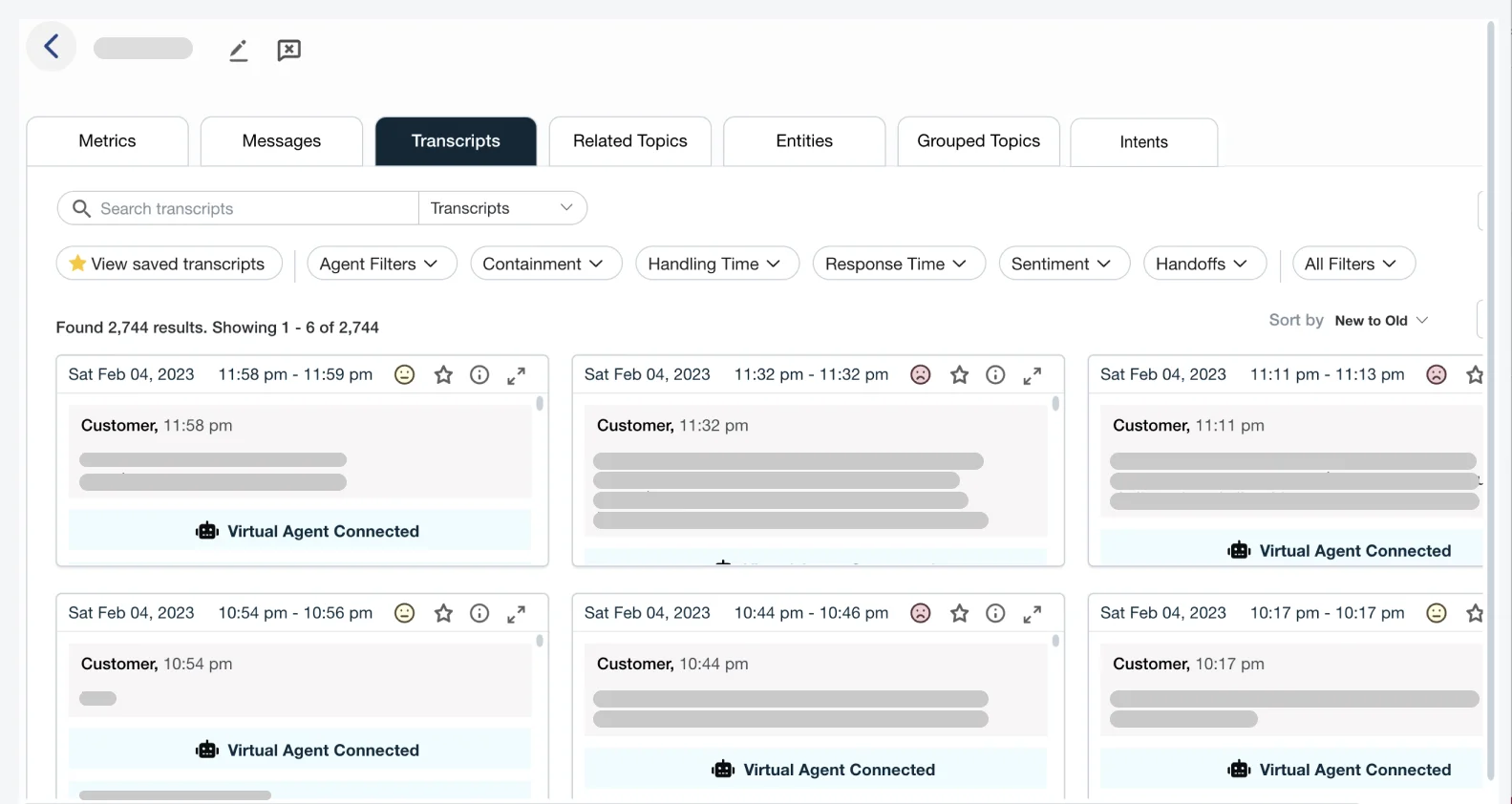The image size is (1512, 804).
Task: Expand the 11:58 pm transcript card
Action: coord(516,375)
